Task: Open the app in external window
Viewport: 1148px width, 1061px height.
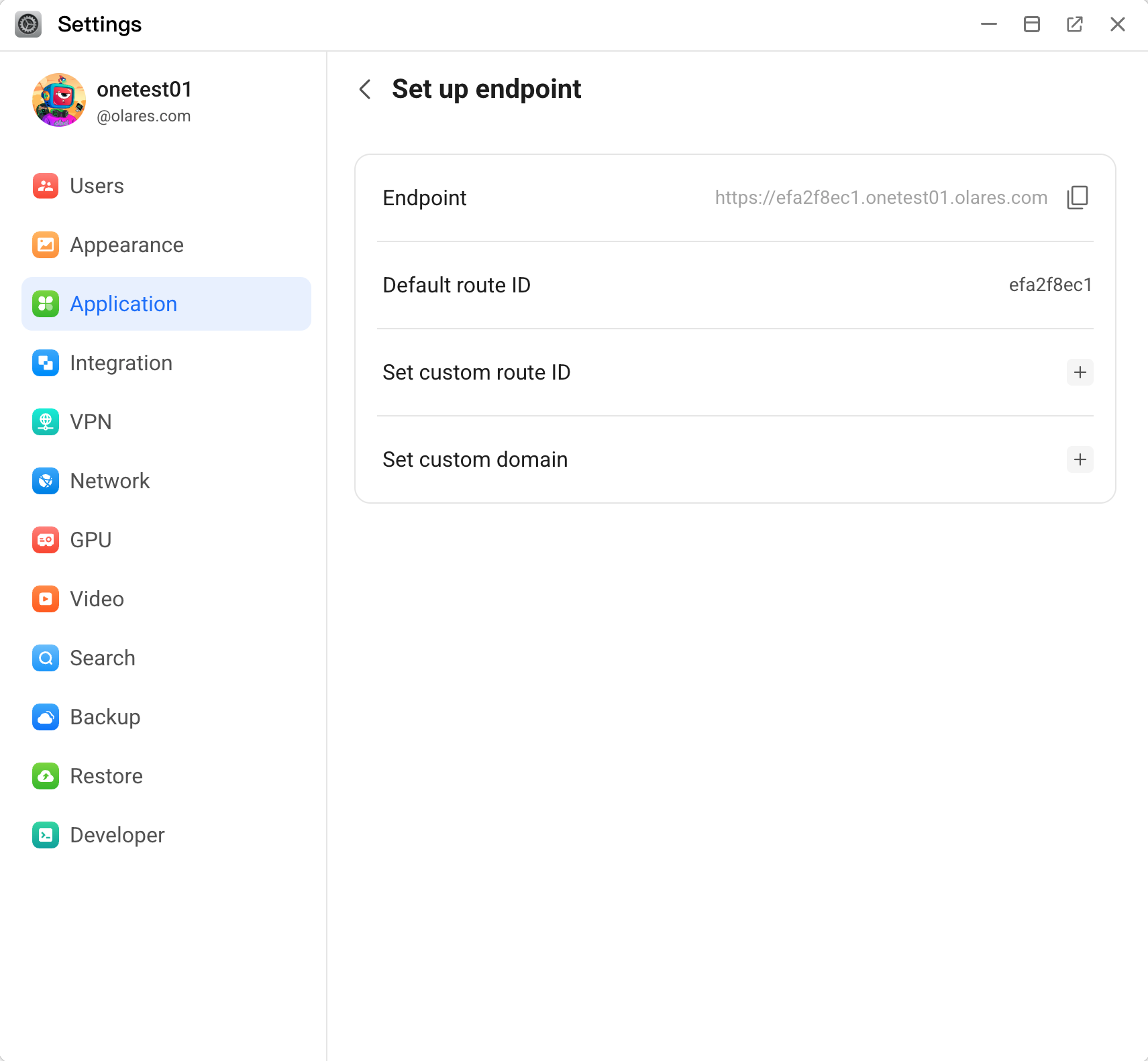Action: pos(1075,24)
